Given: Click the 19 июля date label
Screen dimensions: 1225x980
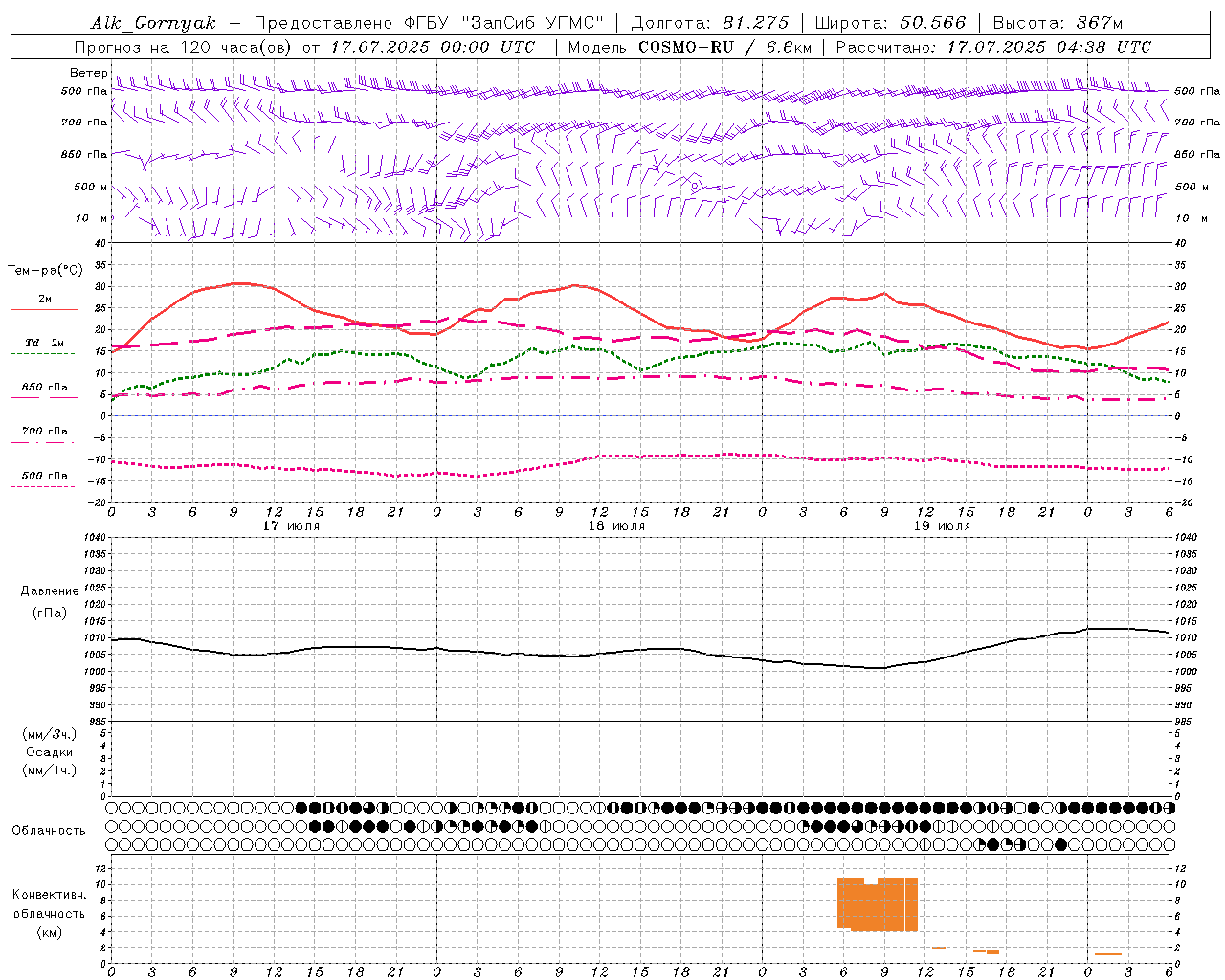Looking at the screenshot, I should 942,526.
